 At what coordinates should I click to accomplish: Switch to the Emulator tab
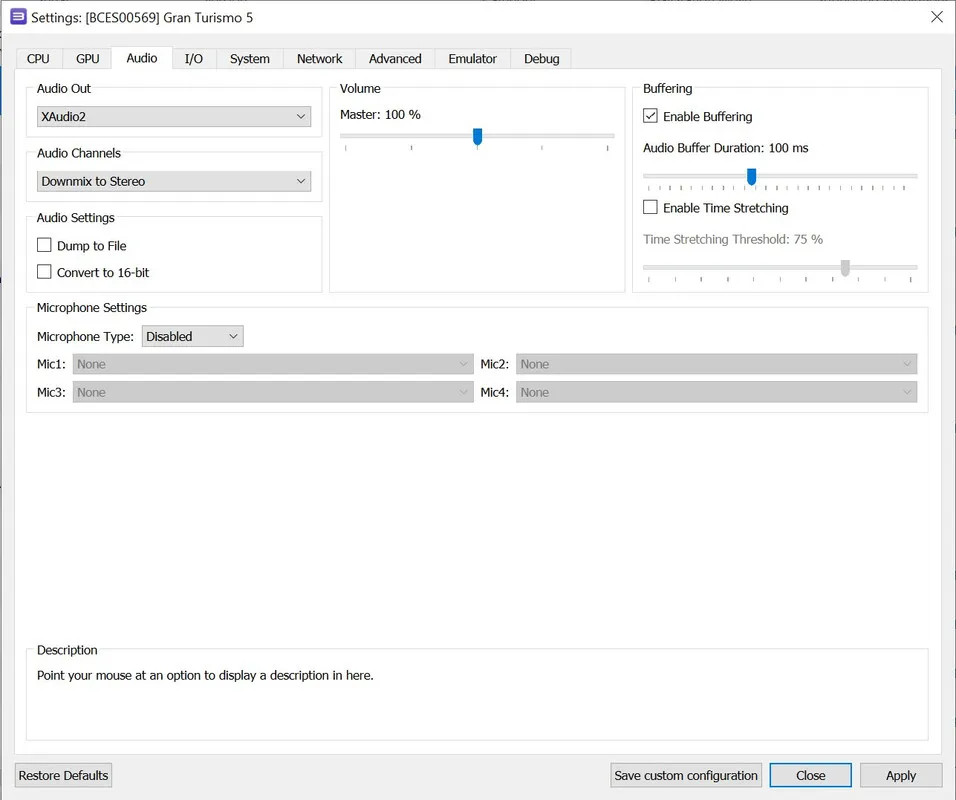473,59
